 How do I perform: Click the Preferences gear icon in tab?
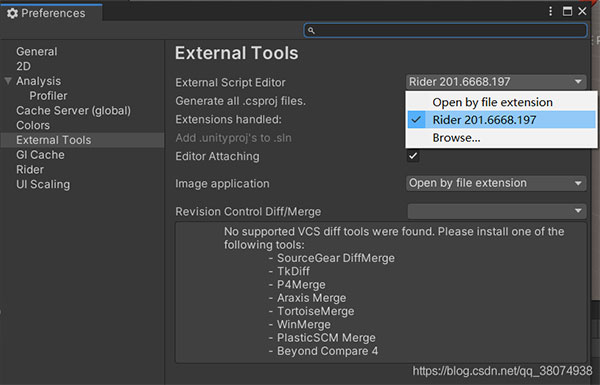pos(12,13)
